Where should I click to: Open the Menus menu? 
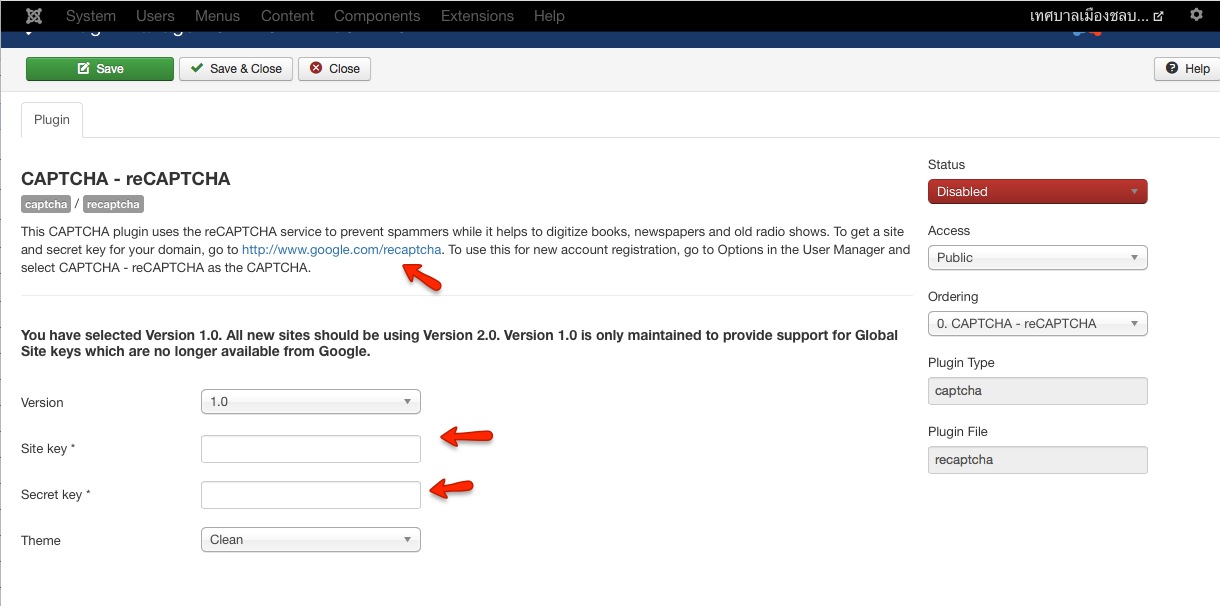click(218, 16)
